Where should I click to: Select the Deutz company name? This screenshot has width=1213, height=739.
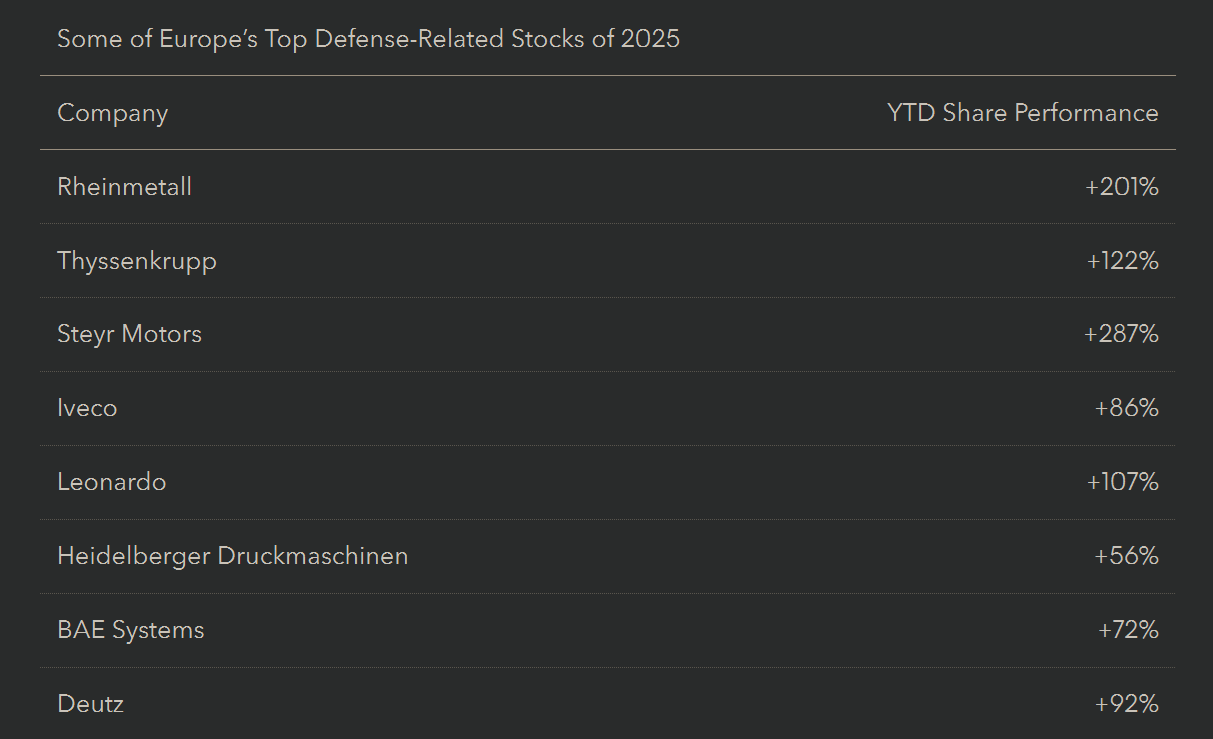[x=90, y=704]
